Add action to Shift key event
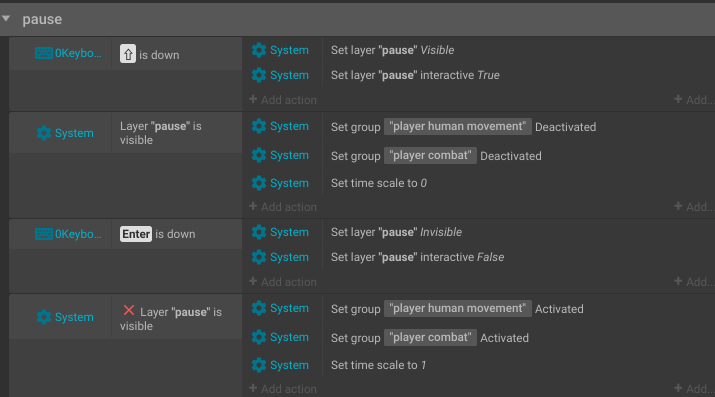This screenshot has height=397, width=715. [x=283, y=100]
